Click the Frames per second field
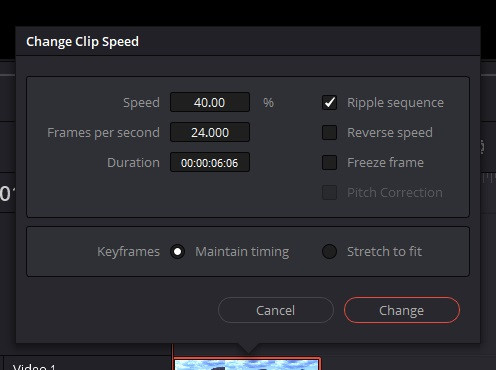Viewport: 496px width, 370px height. coord(210,132)
